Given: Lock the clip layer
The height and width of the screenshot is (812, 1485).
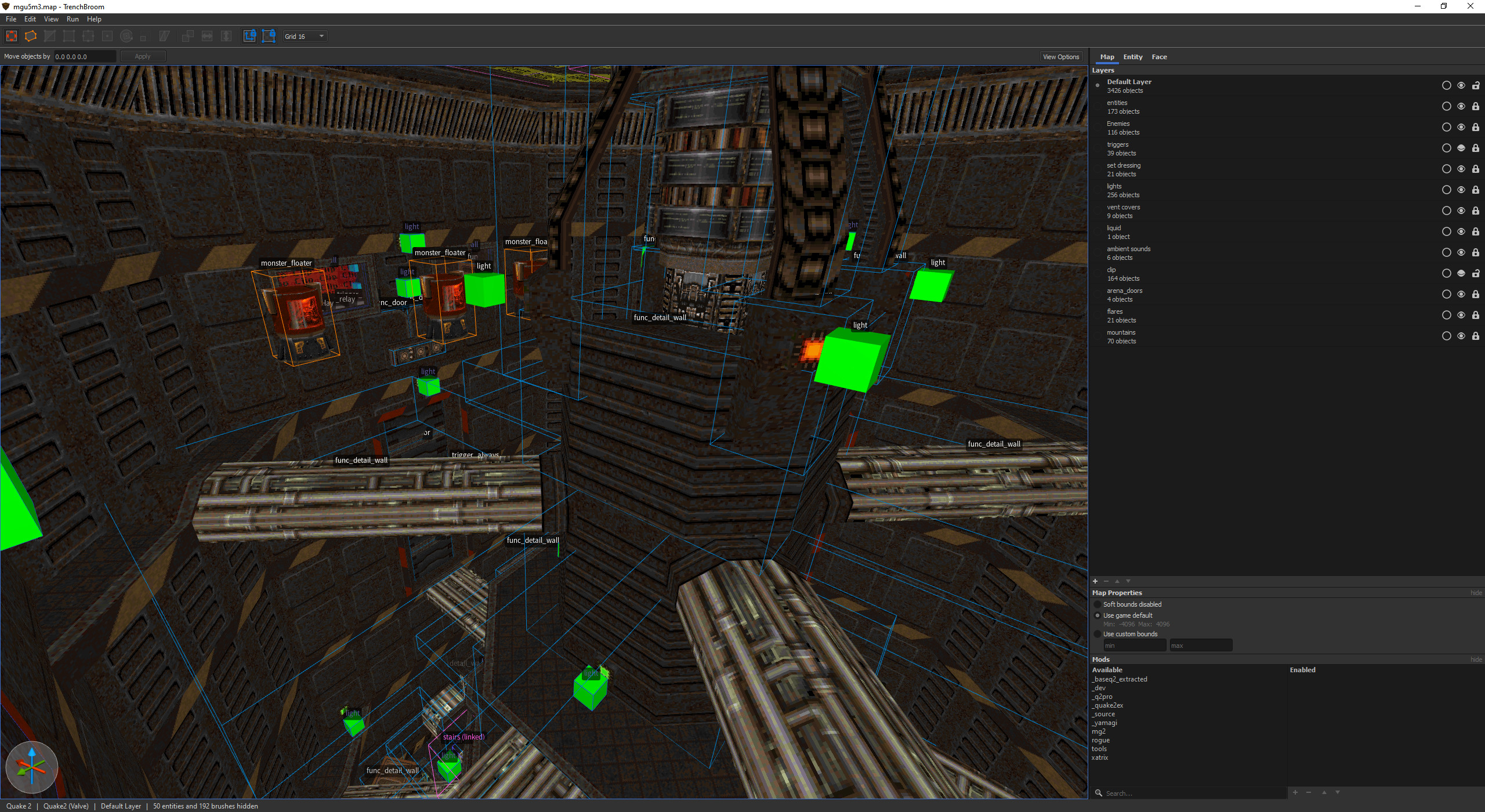Looking at the screenshot, I should [x=1476, y=273].
